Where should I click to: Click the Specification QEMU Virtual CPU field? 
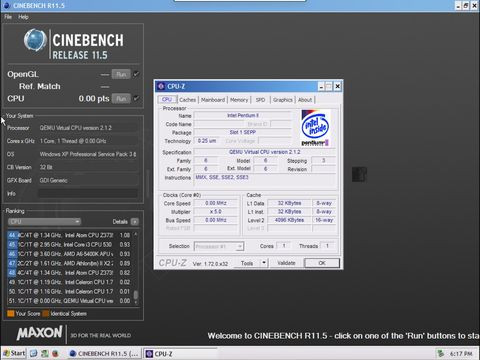(x=265, y=152)
